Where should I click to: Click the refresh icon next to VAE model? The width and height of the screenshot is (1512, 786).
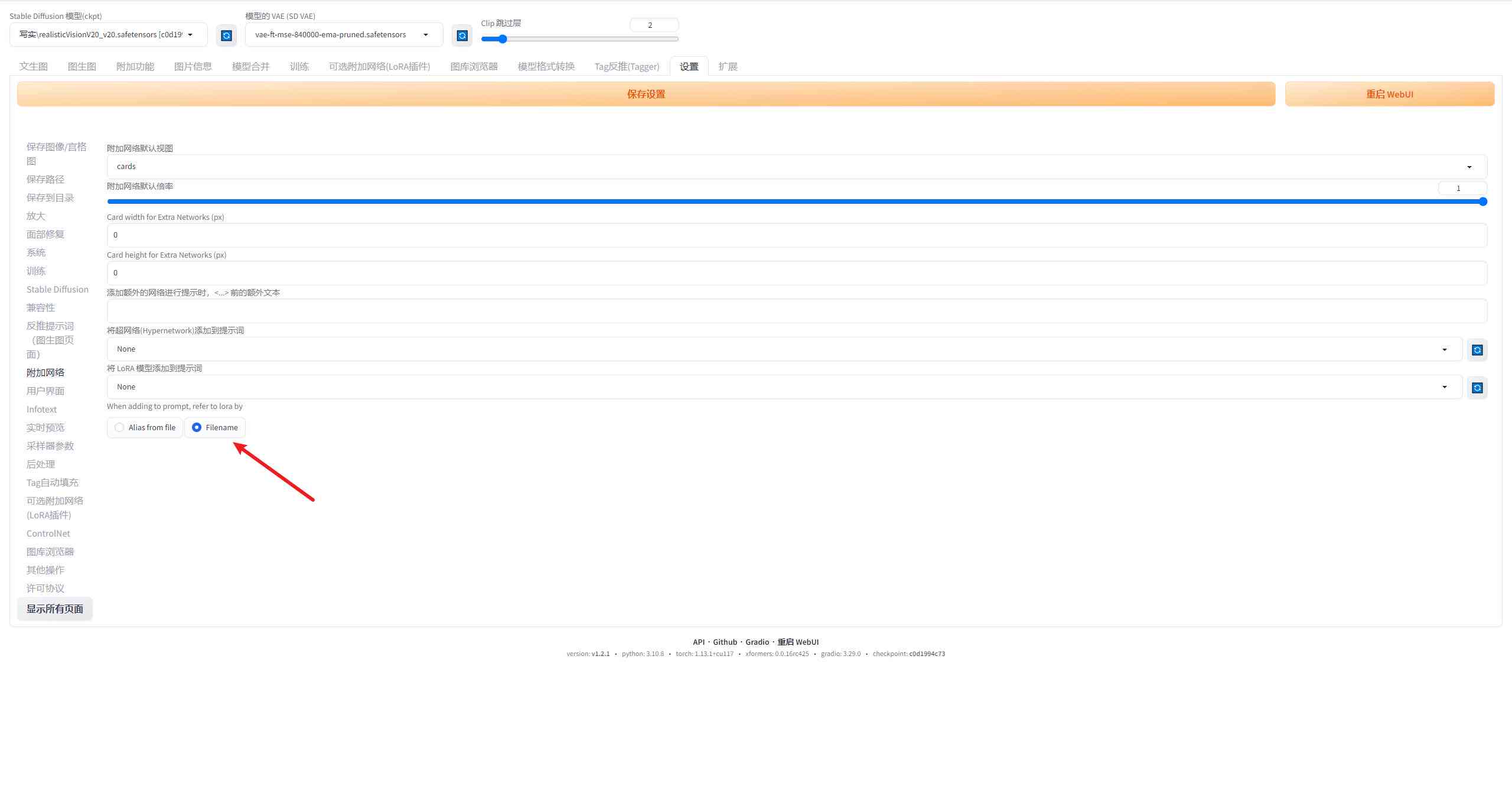(x=461, y=34)
